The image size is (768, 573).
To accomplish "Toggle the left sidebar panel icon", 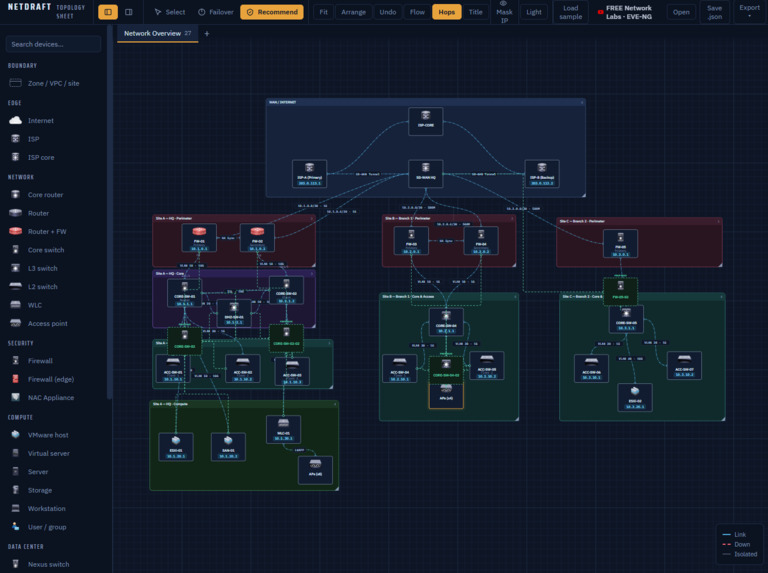I will 108,12.
